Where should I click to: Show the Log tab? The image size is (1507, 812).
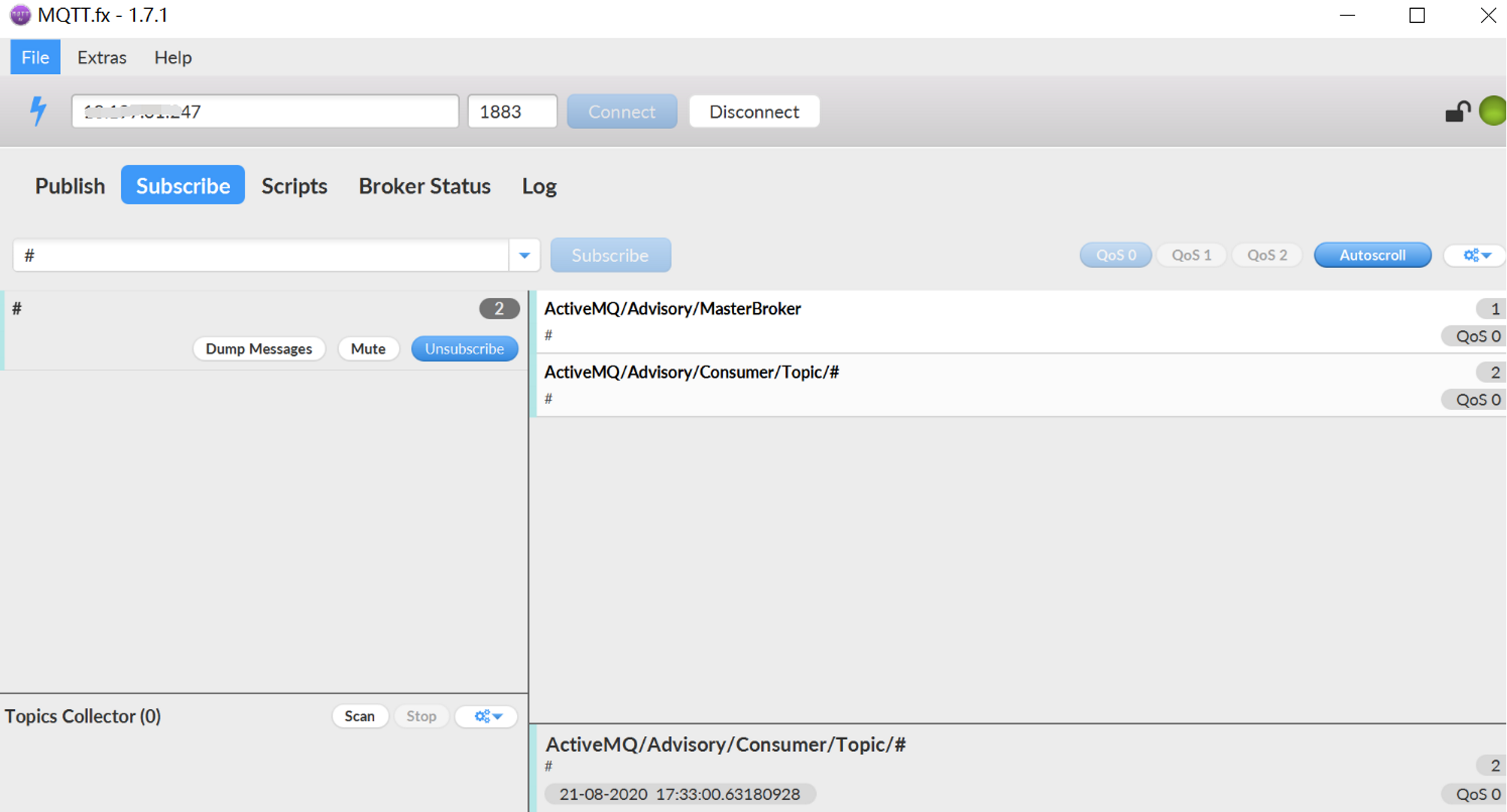coord(539,186)
